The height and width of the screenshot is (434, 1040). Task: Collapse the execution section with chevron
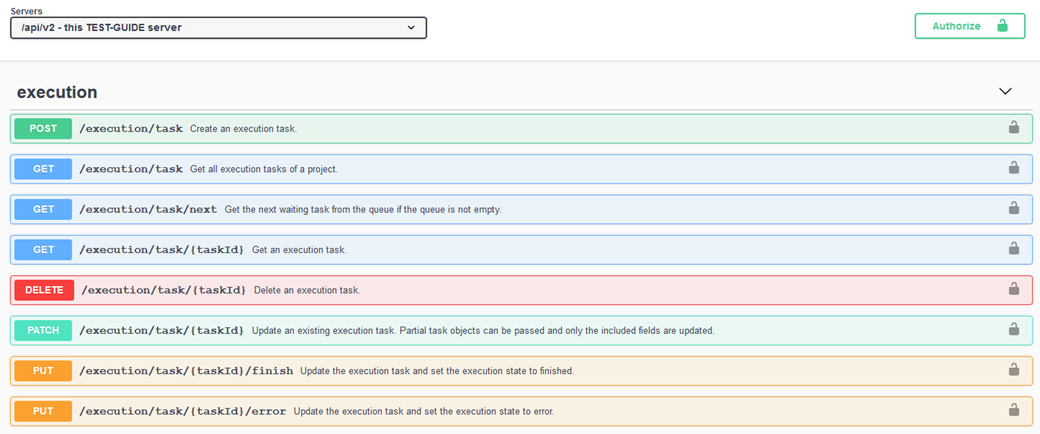1005,91
